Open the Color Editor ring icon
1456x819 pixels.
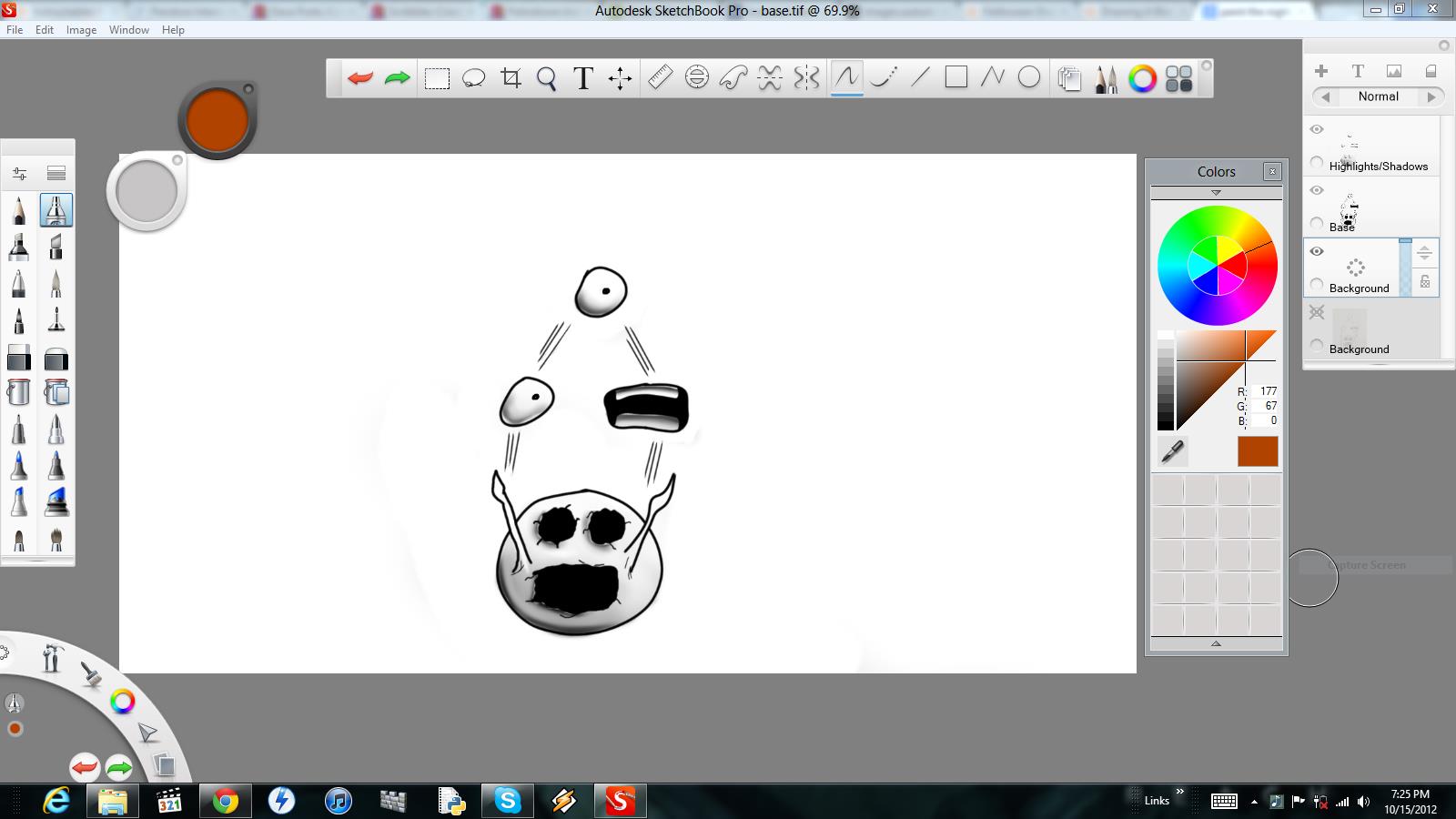click(x=1143, y=79)
